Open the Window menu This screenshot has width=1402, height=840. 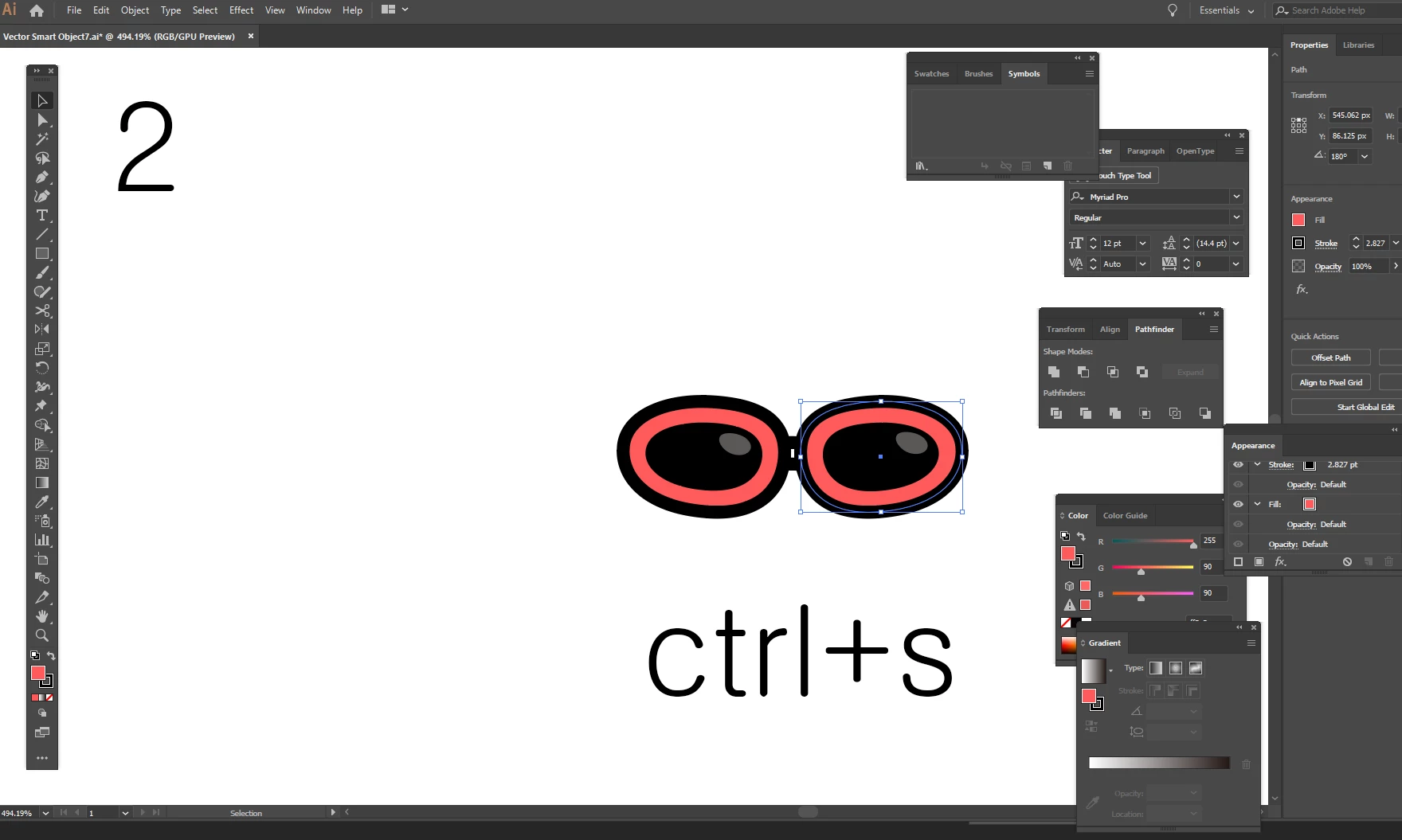(313, 10)
